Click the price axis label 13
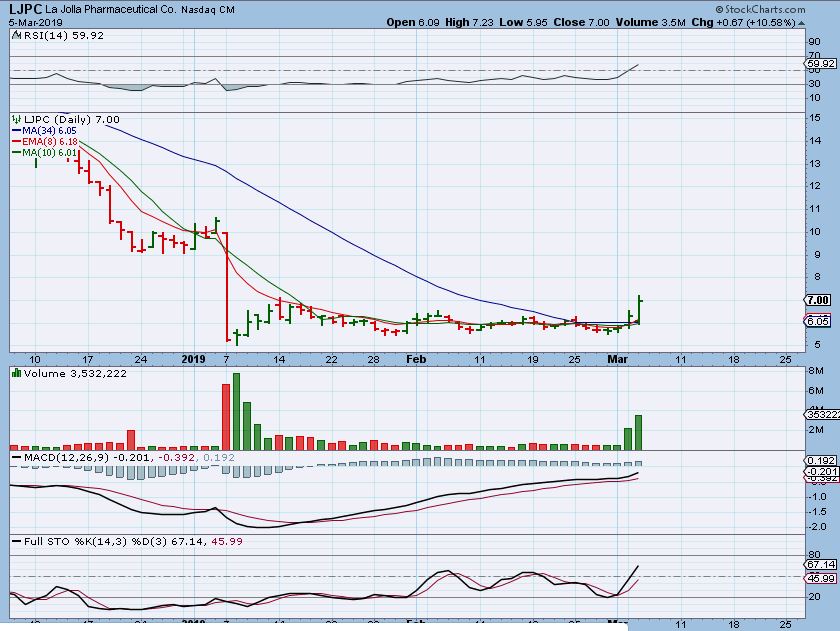The width and height of the screenshot is (840, 631). pyautogui.click(x=814, y=163)
